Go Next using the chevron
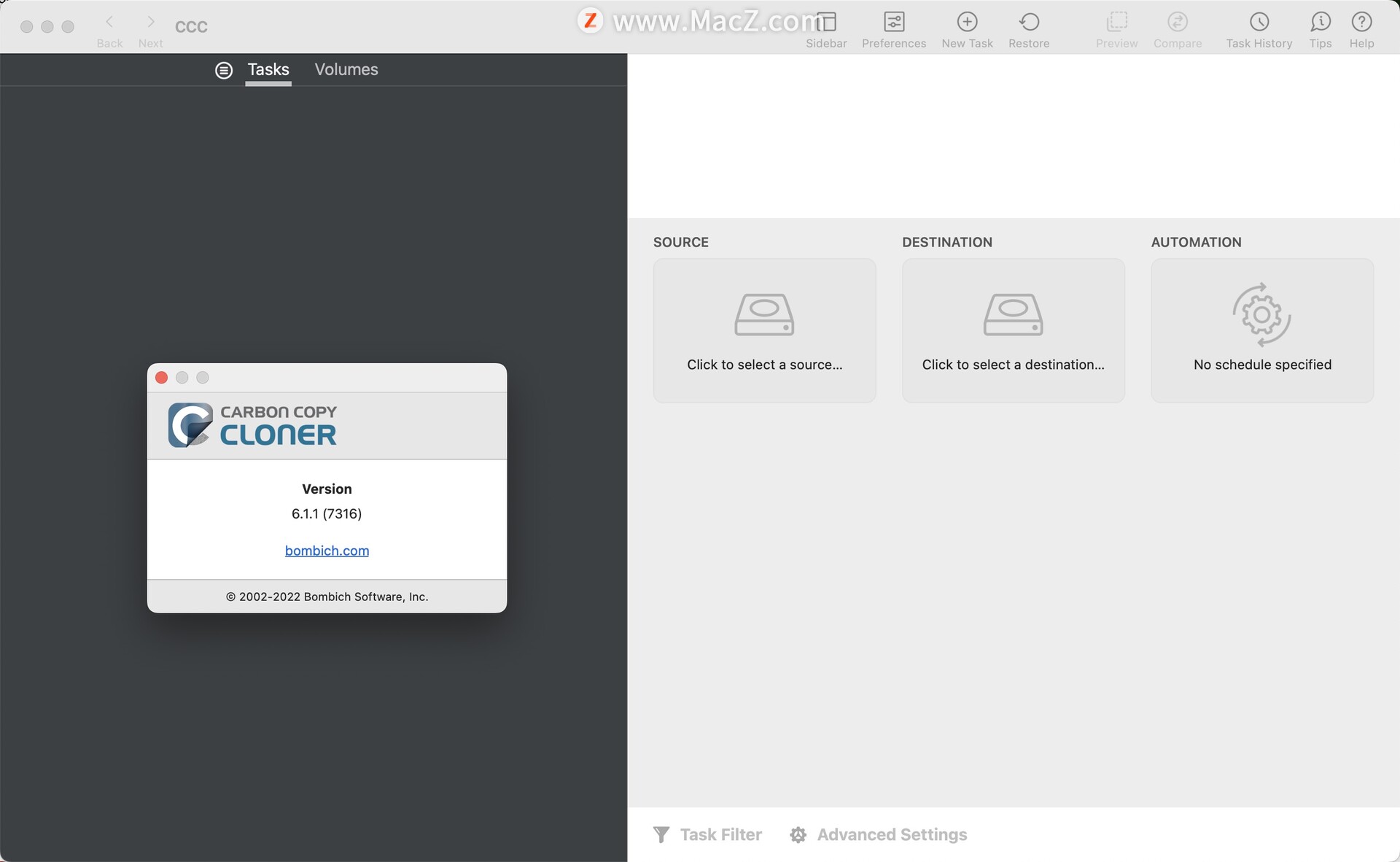 coord(151,22)
